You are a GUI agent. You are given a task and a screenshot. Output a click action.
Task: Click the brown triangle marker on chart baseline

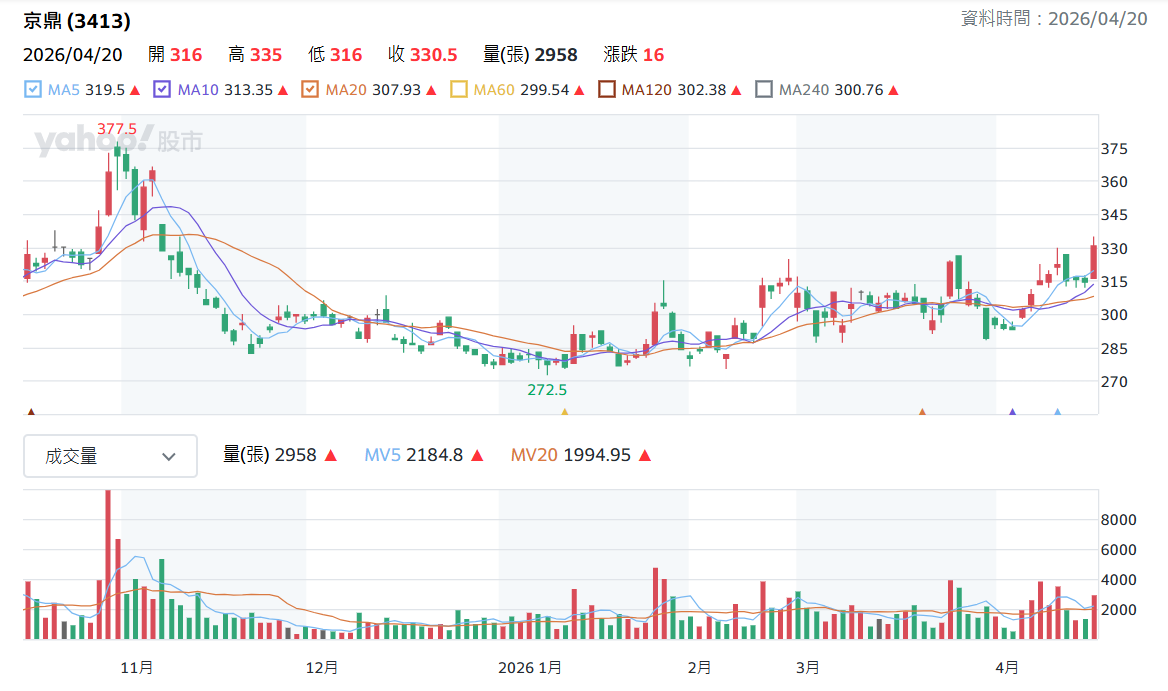[x=31, y=411]
